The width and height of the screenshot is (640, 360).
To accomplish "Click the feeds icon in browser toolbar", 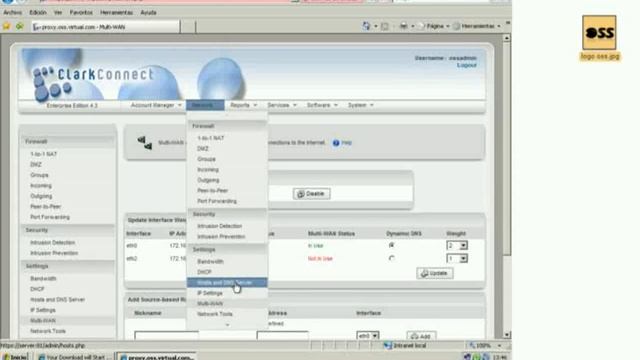I will [x=384, y=26].
